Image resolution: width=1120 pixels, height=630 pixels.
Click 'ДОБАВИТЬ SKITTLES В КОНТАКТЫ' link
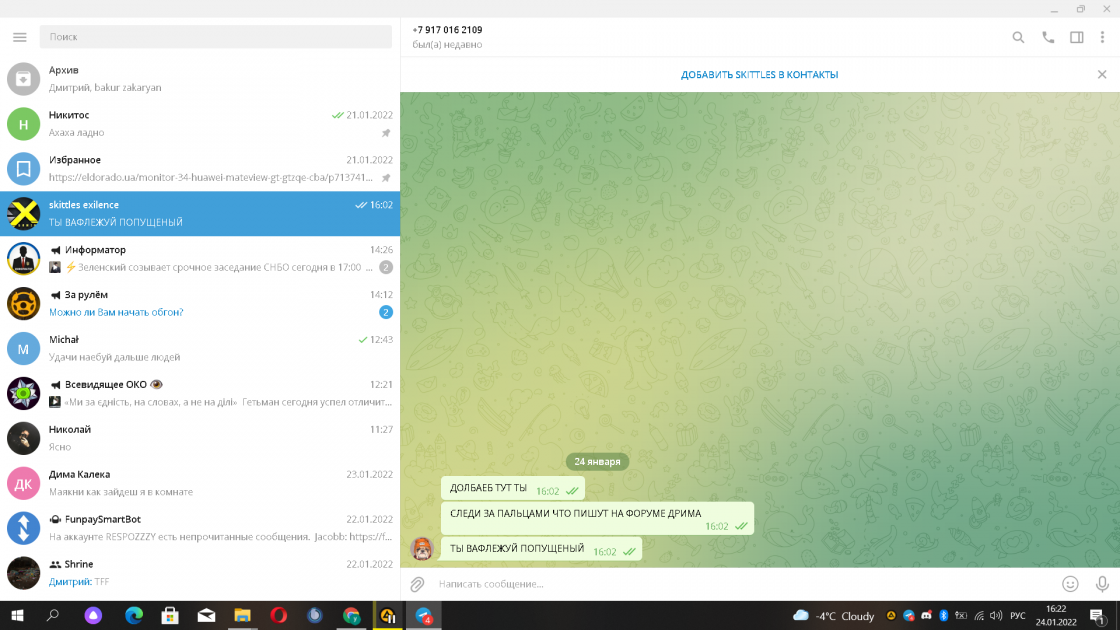(x=759, y=75)
